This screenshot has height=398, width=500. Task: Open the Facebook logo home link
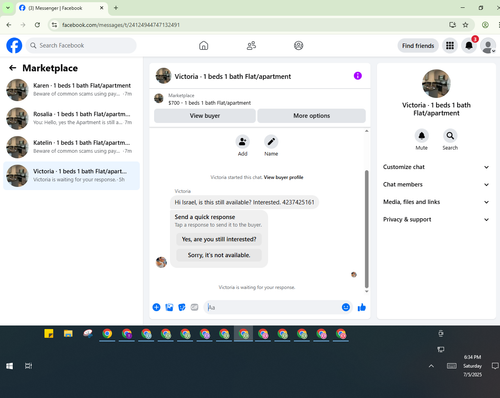[x=14, y=45]
